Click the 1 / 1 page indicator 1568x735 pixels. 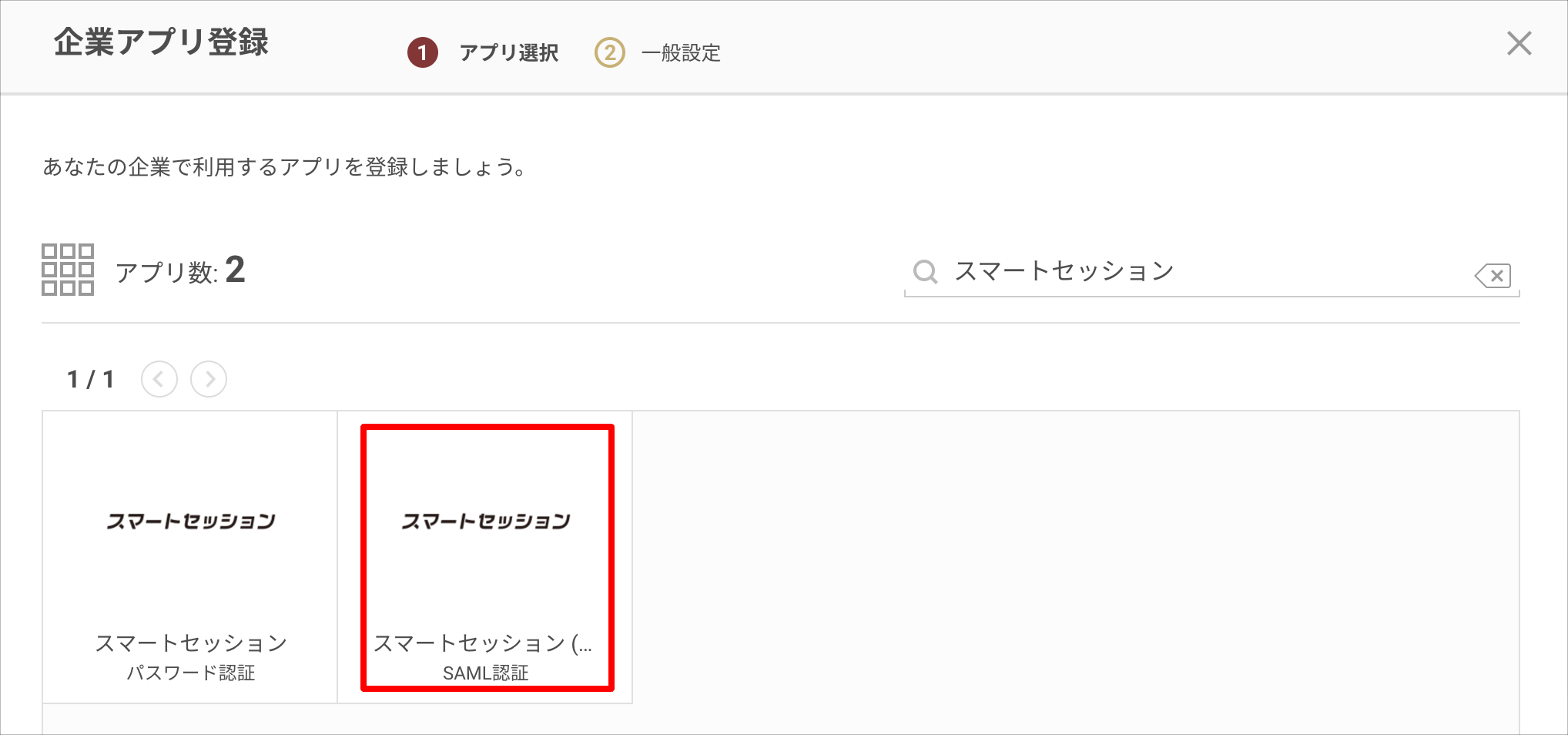coord(91,379)
